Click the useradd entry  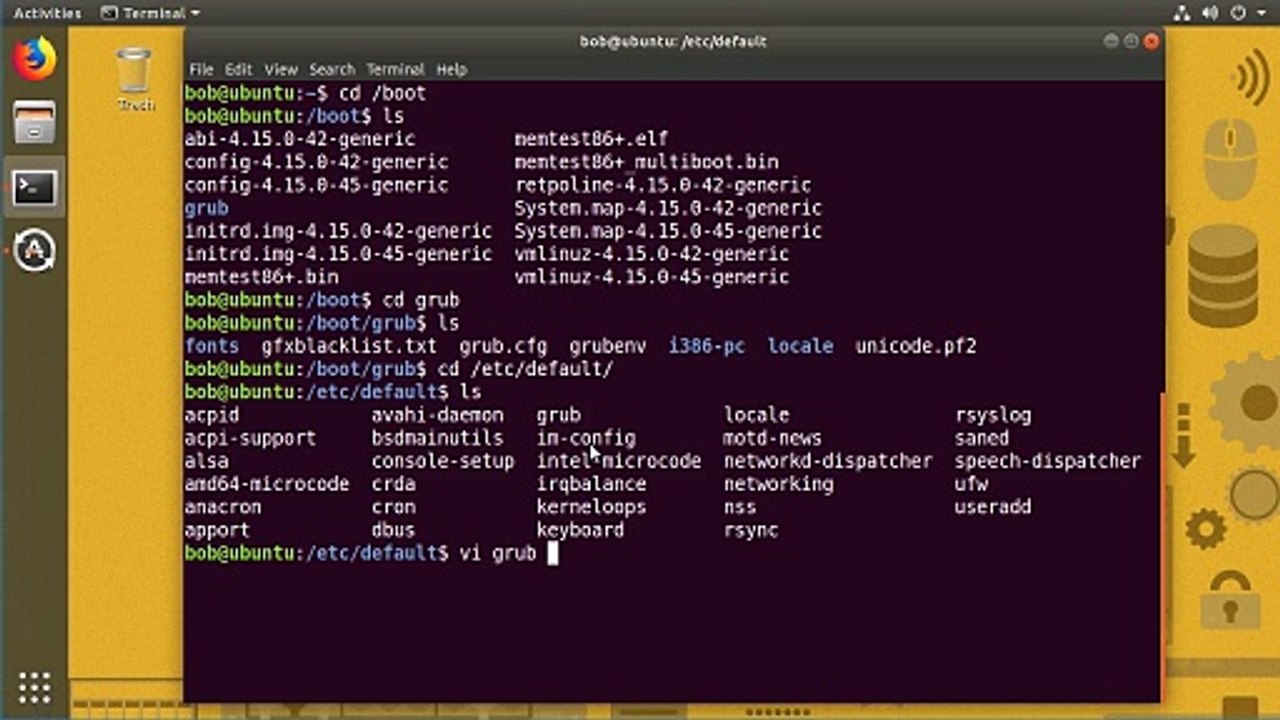point(993,507)
